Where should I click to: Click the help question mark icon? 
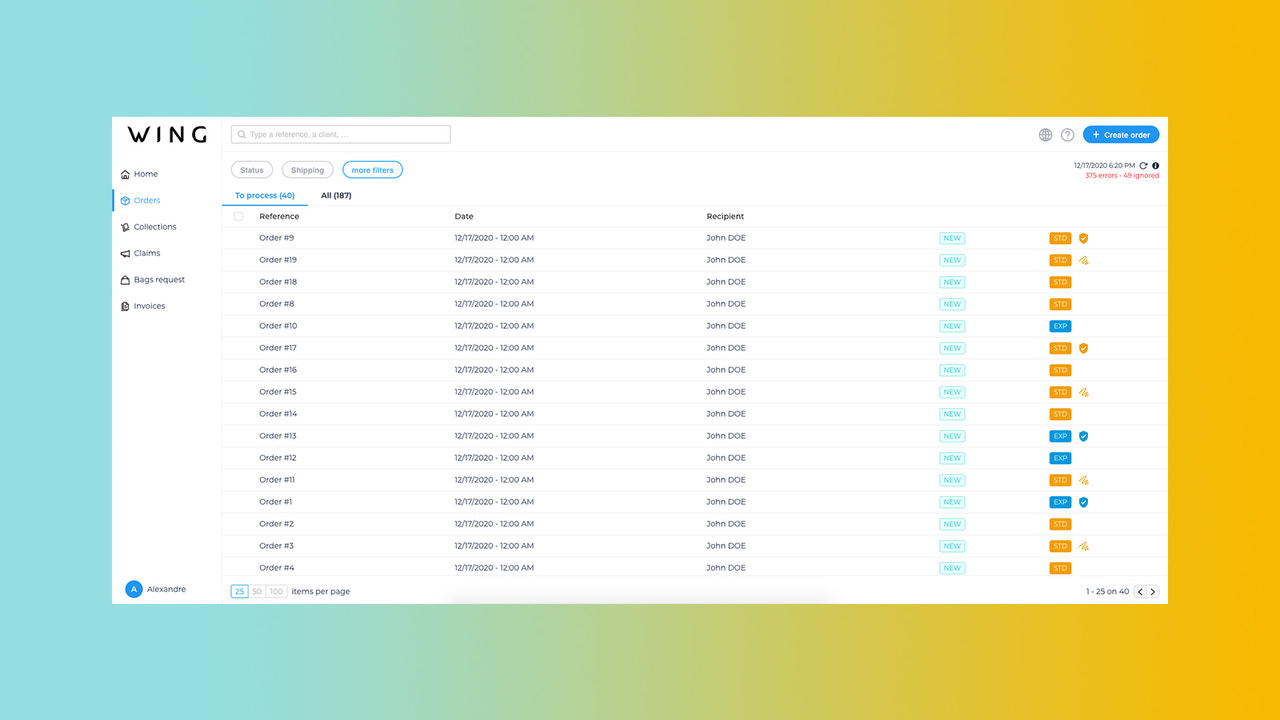pos(1067,134)
